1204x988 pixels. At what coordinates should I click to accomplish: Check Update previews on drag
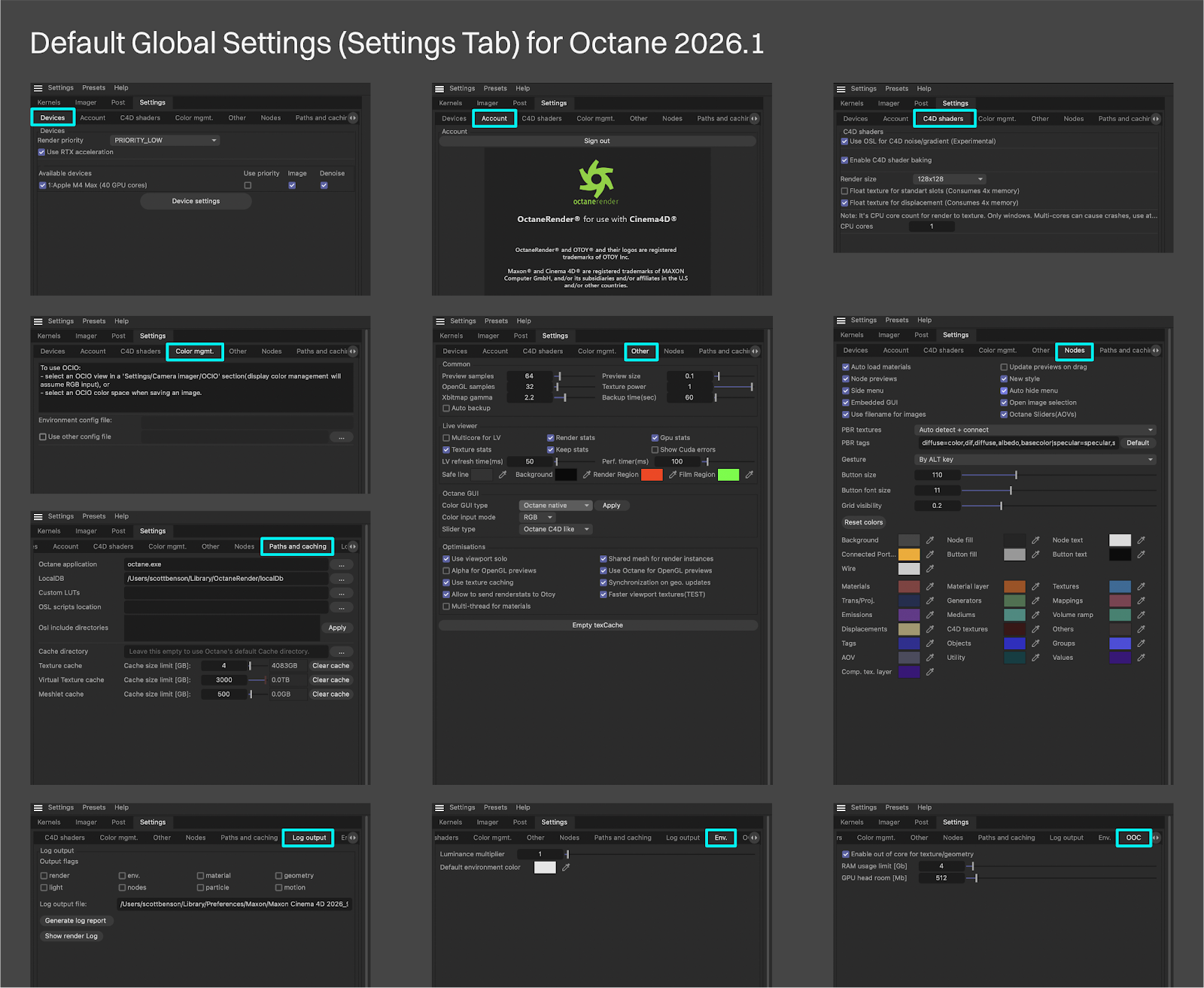1004,367
